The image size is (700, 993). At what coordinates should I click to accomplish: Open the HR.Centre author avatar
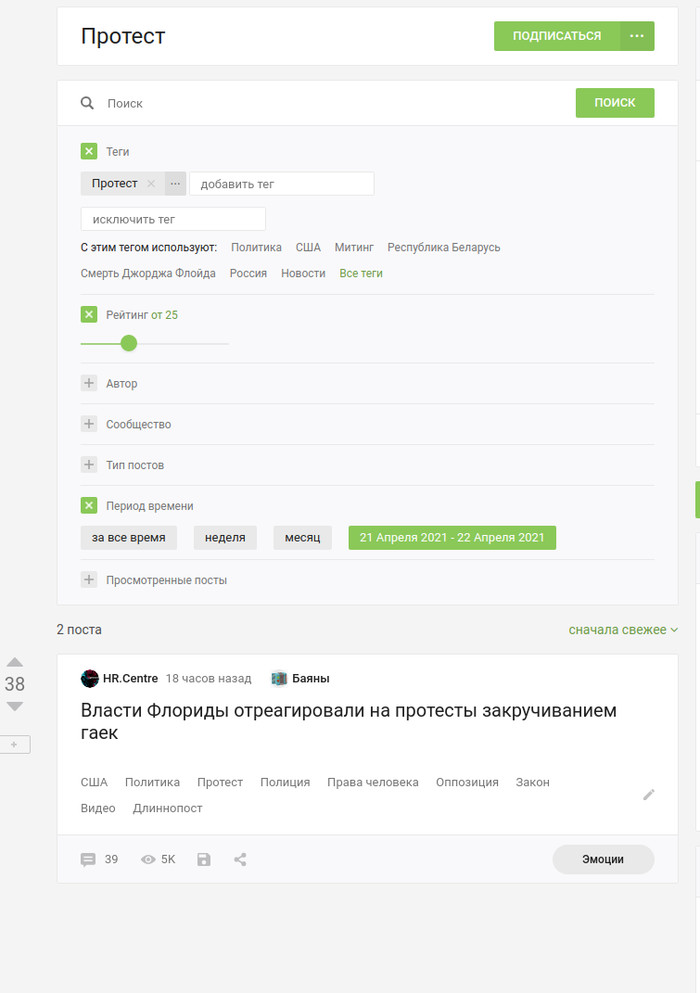pyautogui.click(x=90, y=678)
